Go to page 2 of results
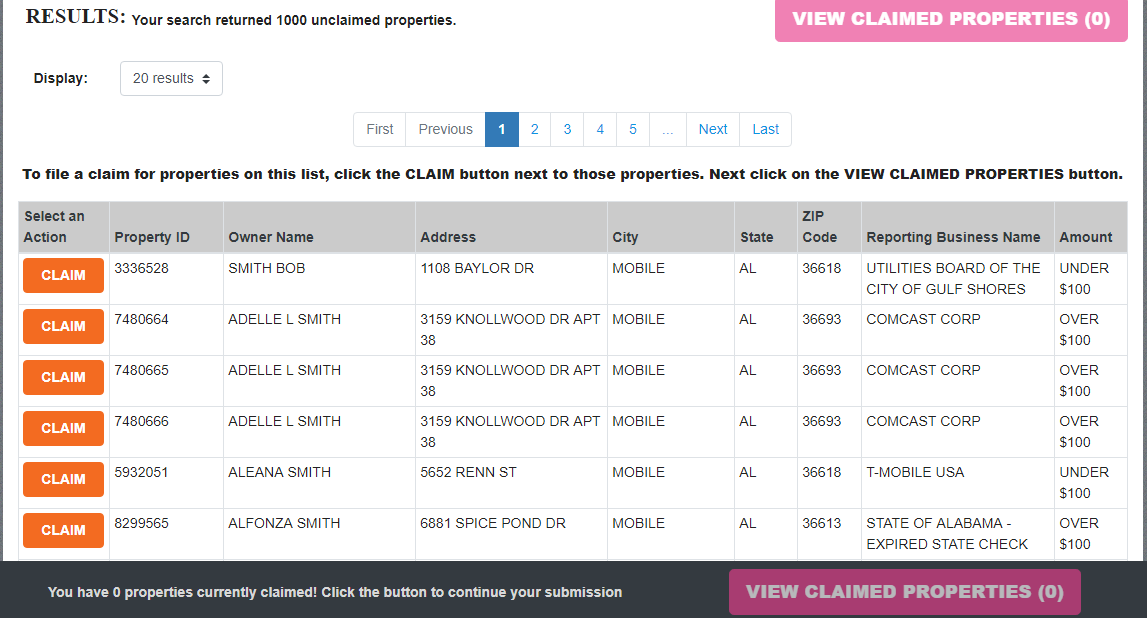Viewport: 1147px width, 618px height. (534, 129)
